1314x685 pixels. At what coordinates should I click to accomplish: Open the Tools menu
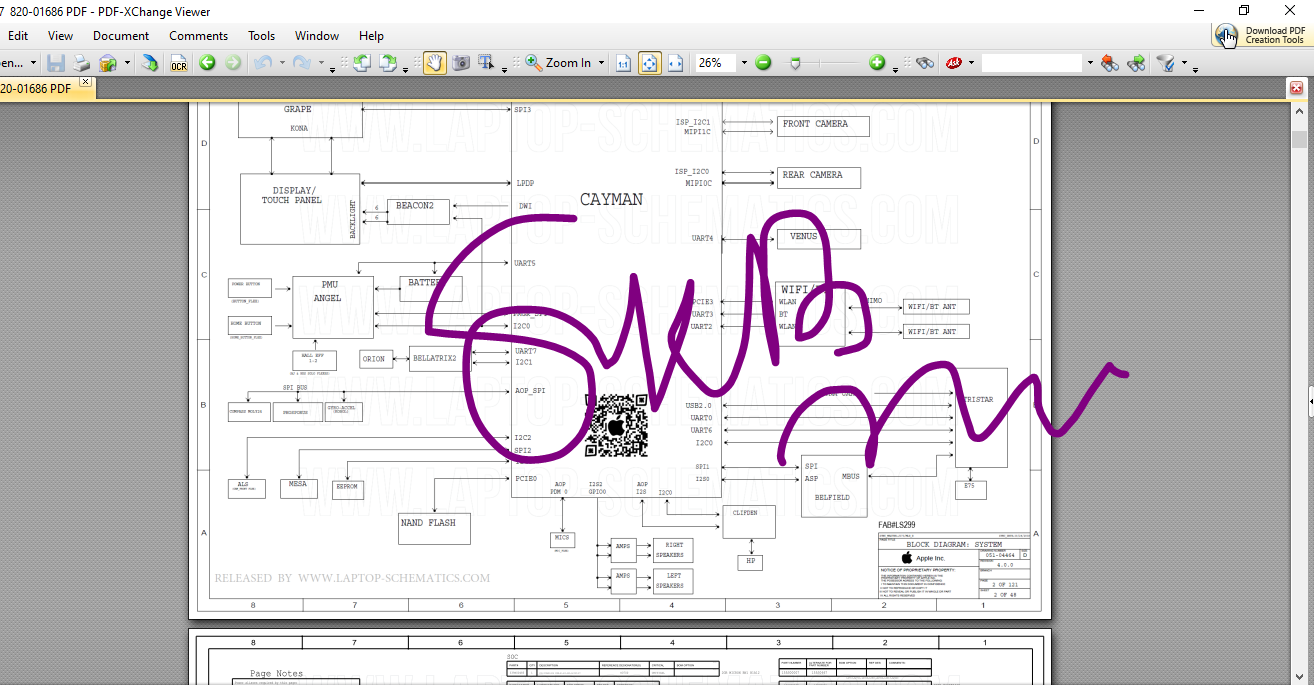point(262,35)
